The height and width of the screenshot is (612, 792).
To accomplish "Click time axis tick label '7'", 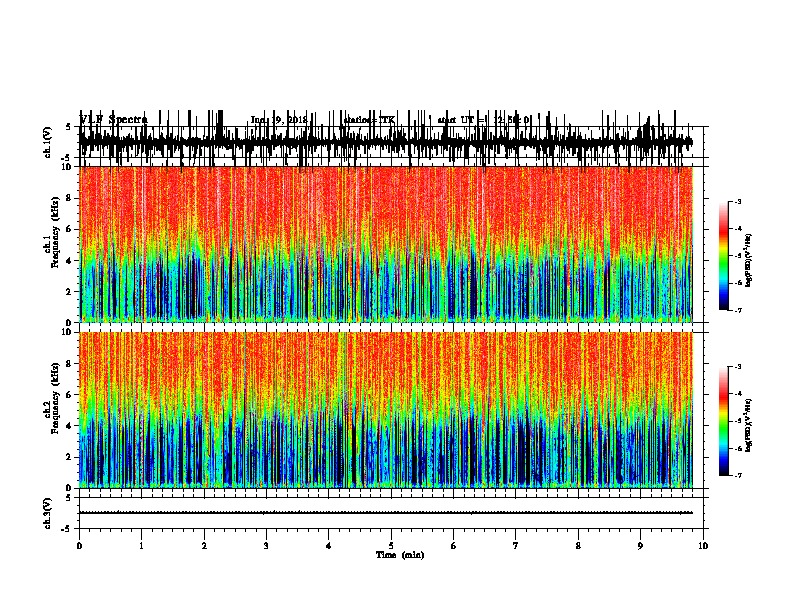I will [x=516, y=546].
